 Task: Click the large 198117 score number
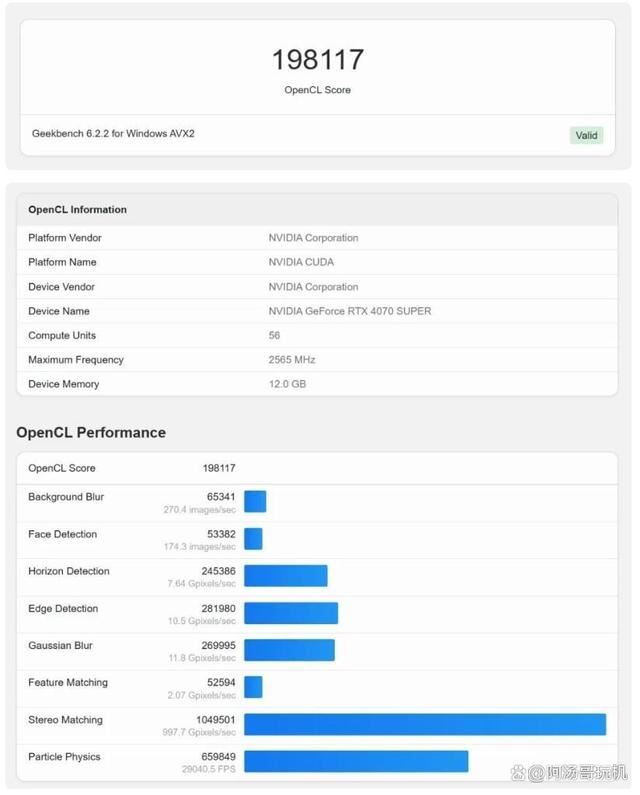[x=317, y=60]
